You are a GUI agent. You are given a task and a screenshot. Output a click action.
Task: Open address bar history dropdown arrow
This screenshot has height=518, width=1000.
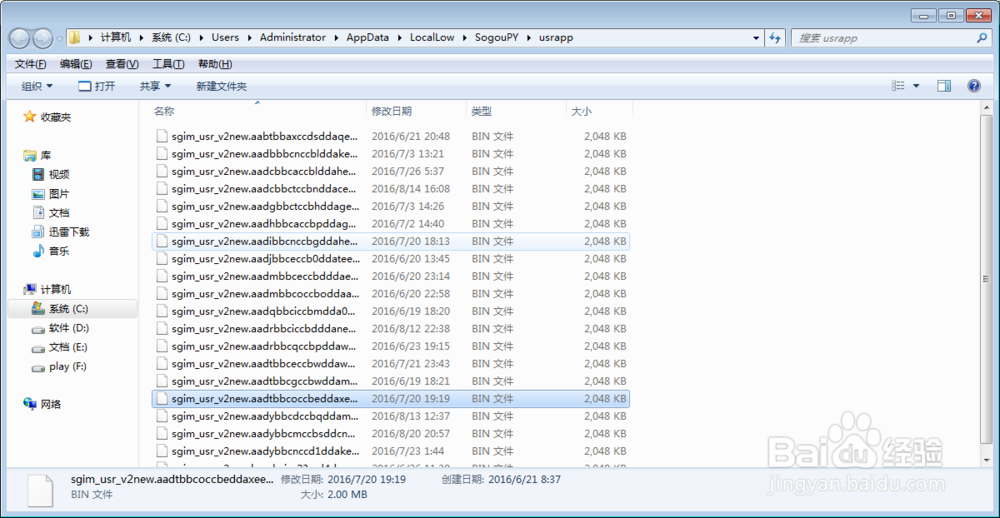click(756, 38)
